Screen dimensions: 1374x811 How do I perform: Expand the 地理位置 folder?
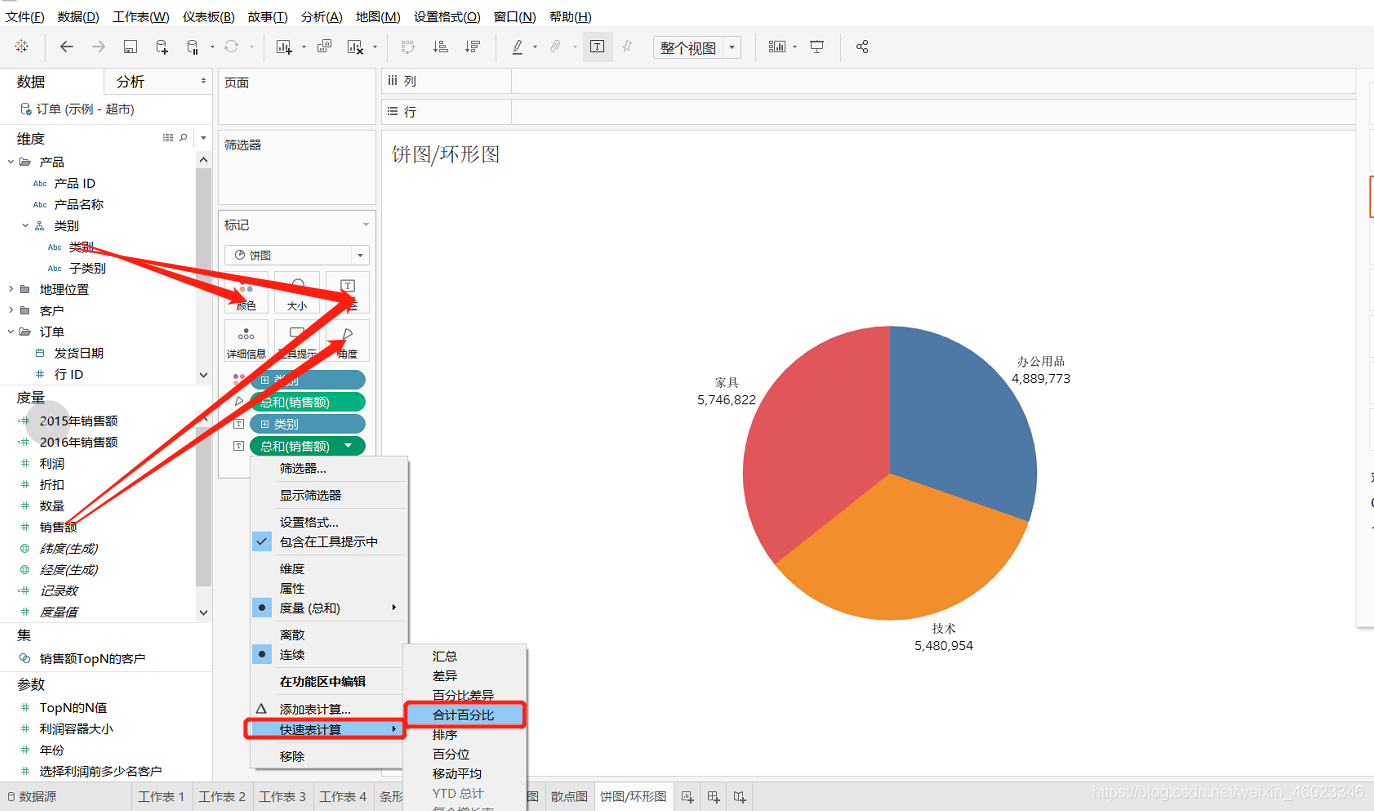(x=11, y=289)
